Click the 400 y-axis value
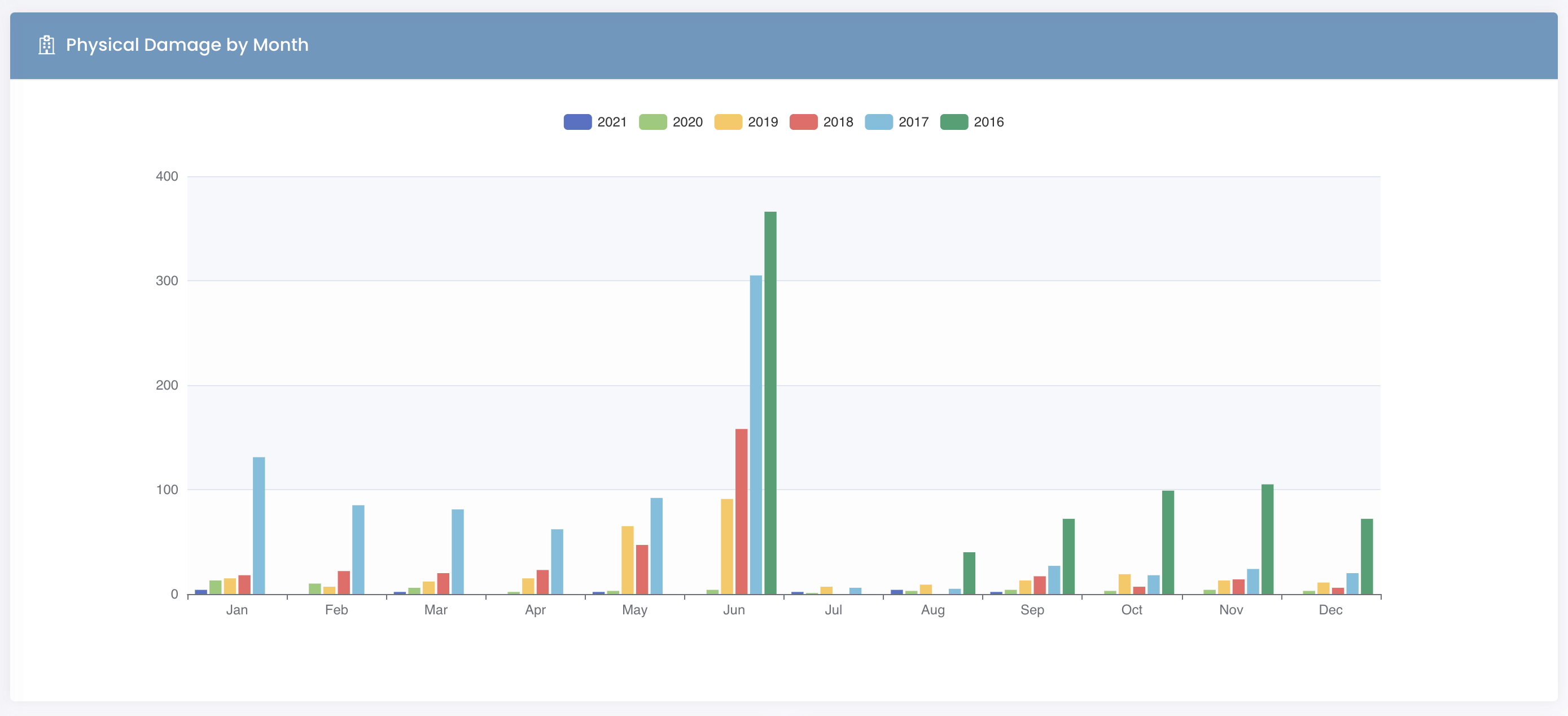Image resolution: width=1568 pixels, height=716 pixels. (167, 177)
